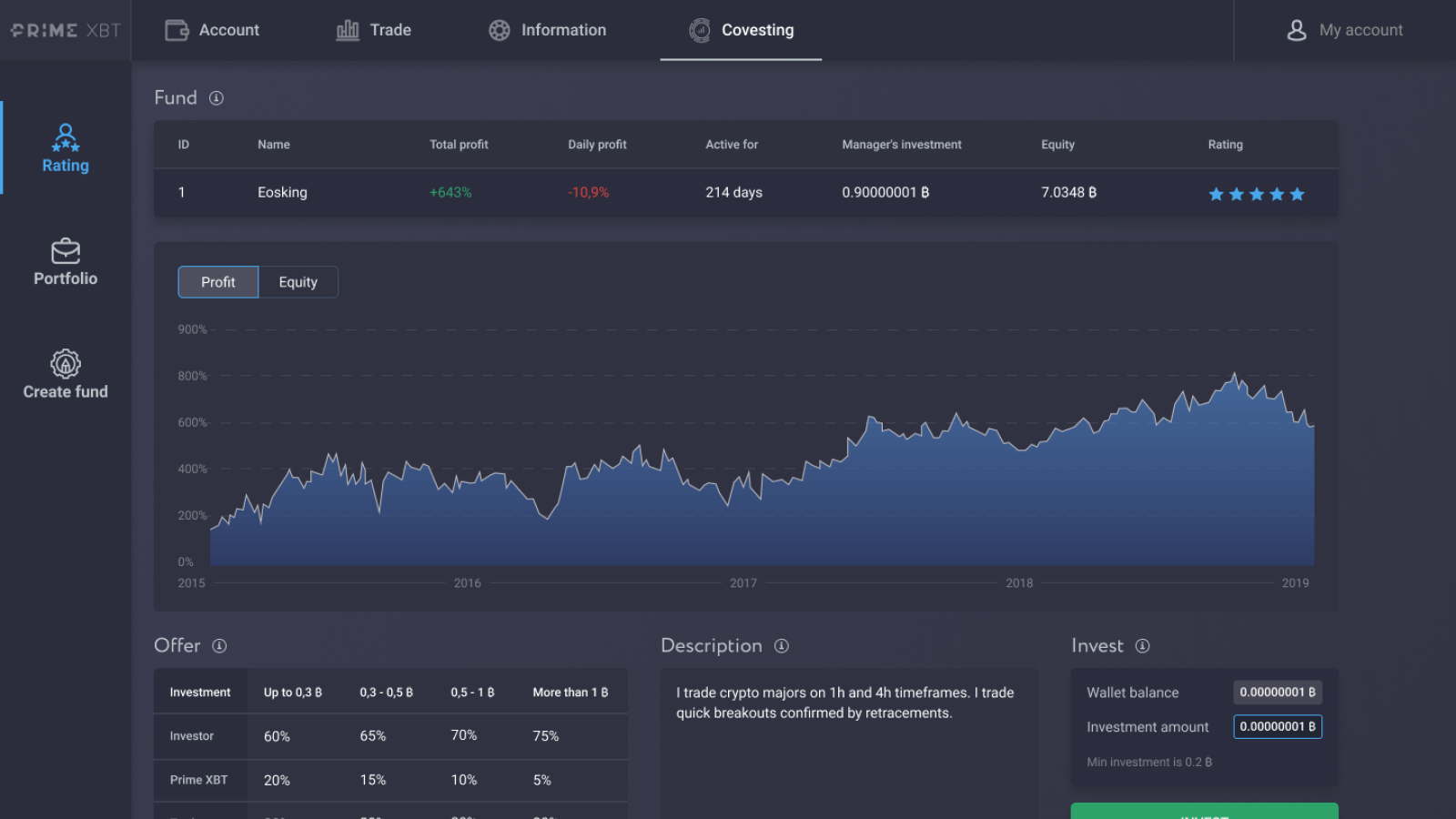Image resolution: width=1456 pixels, height=819 pixels.
Task: Open the Rating sidebar icon
Action: coord(66,137)
